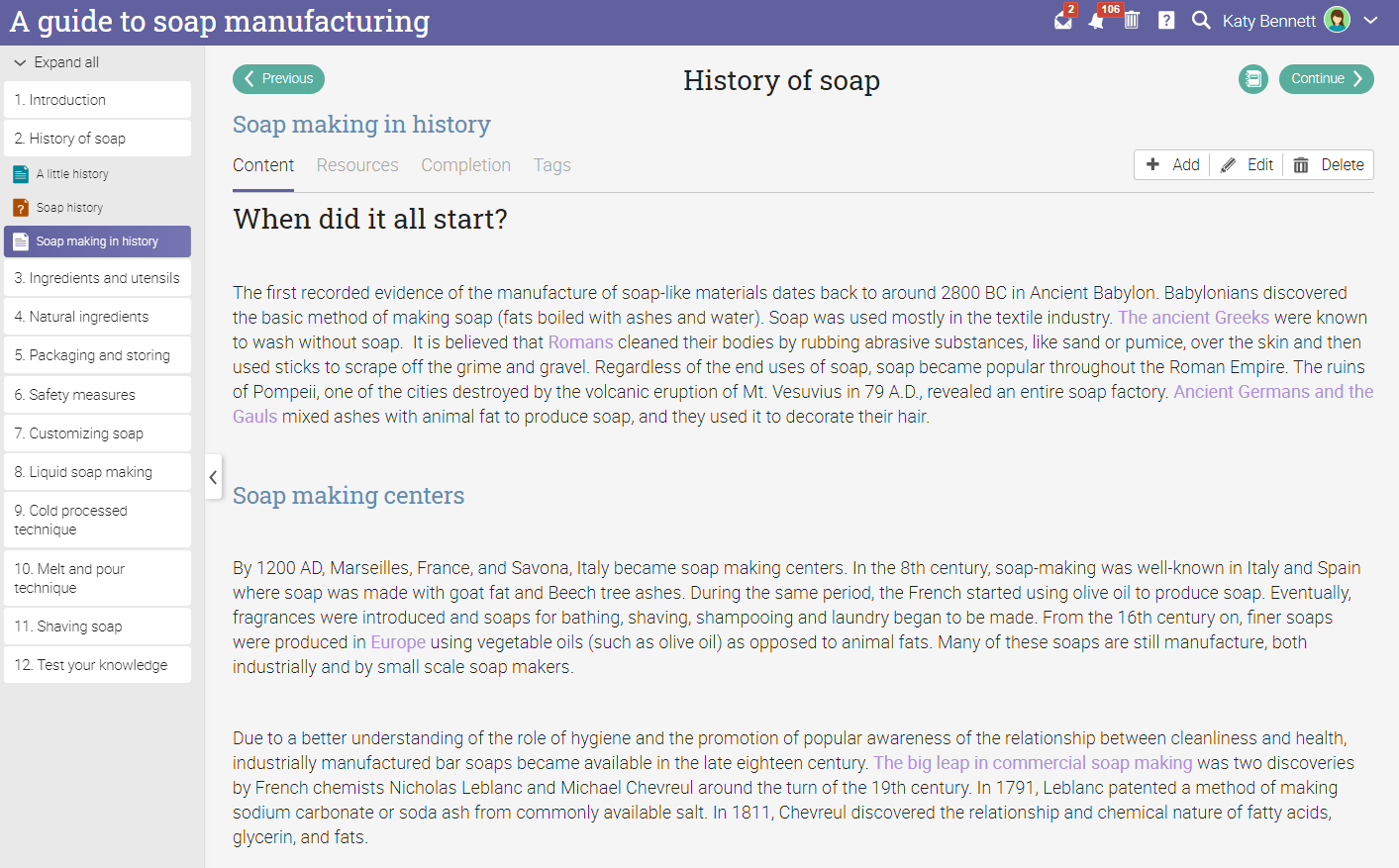Collapse the left sidebar with arrow handle

point(213,477)
